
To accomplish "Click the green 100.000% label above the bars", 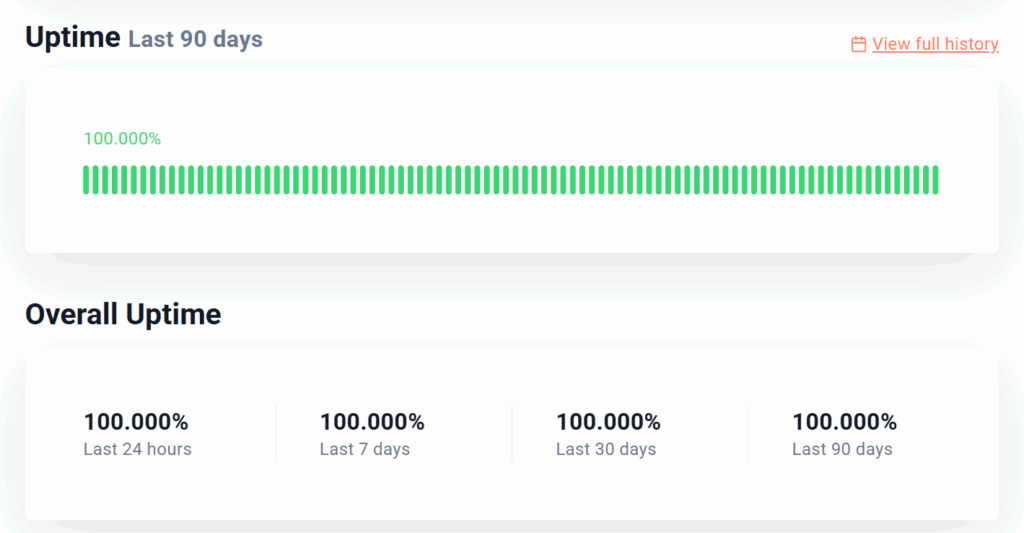I will 122,139.
